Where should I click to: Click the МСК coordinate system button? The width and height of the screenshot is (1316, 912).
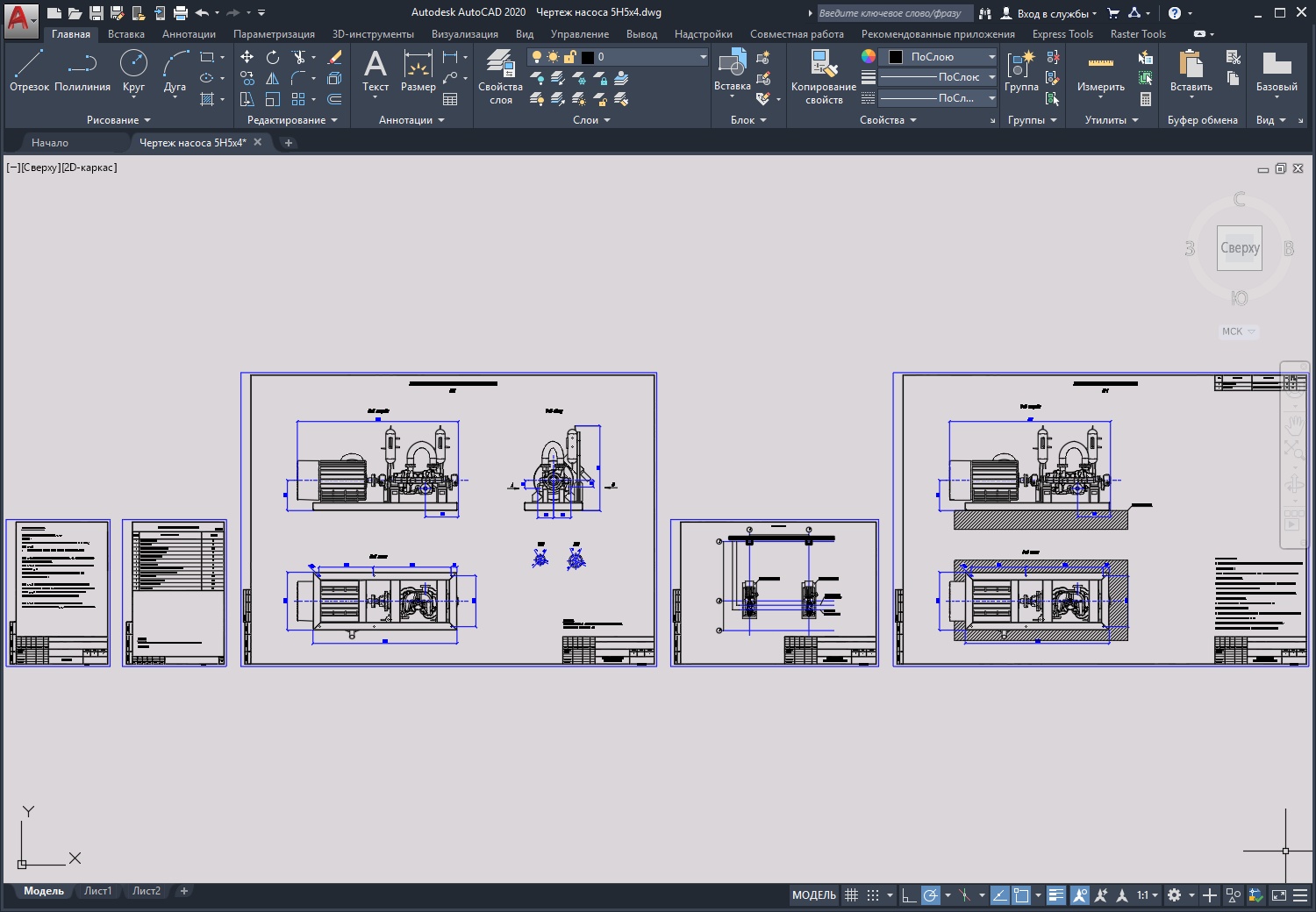(x=1238, y=331)
